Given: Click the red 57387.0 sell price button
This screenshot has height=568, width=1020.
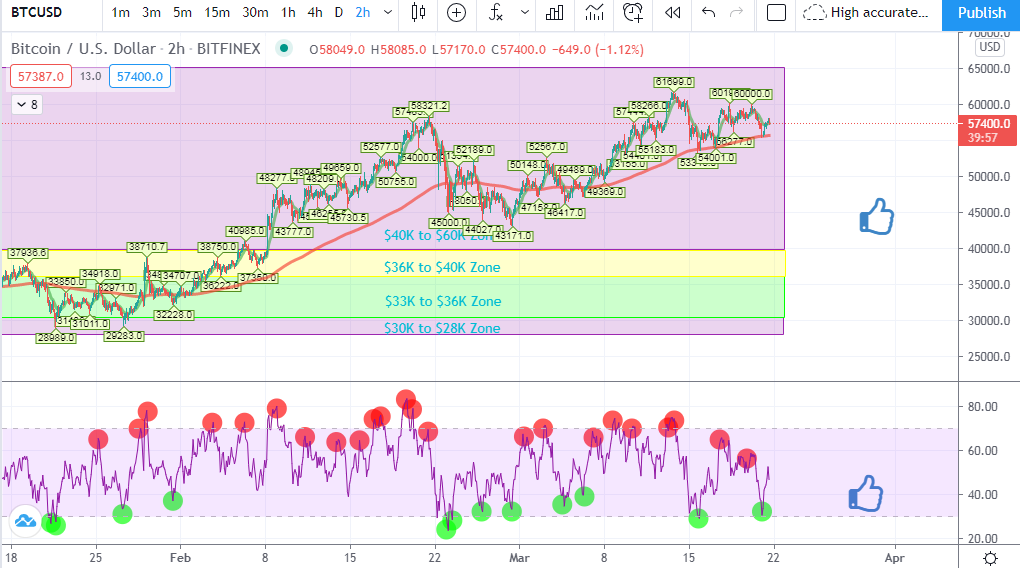Looking at the screenshot, I should 40,76.
